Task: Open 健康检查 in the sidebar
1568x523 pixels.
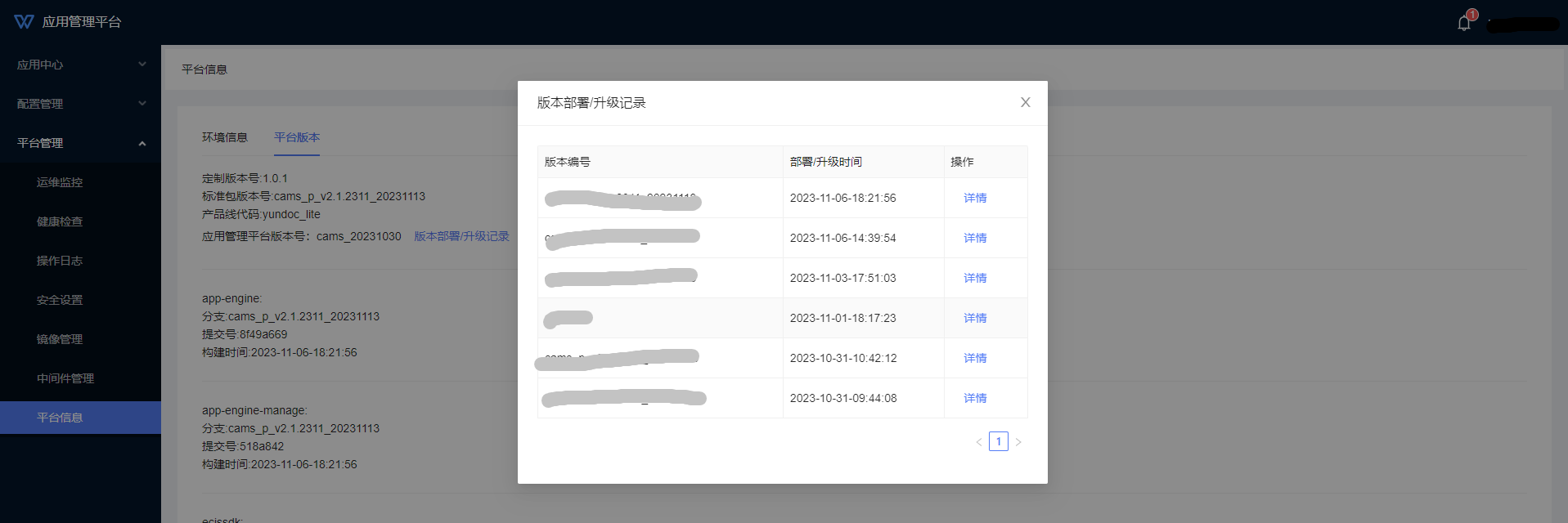Action: click(x=60, y=221)
